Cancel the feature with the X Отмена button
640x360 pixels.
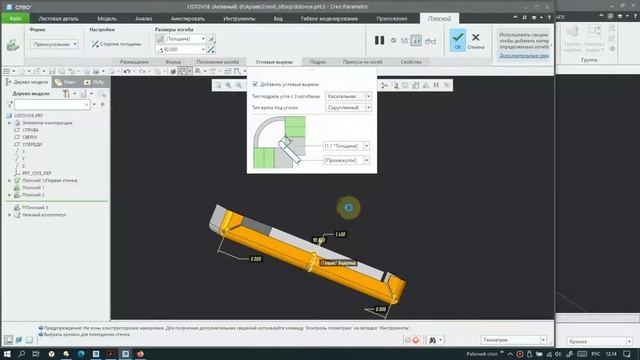[x=476, y=40]
